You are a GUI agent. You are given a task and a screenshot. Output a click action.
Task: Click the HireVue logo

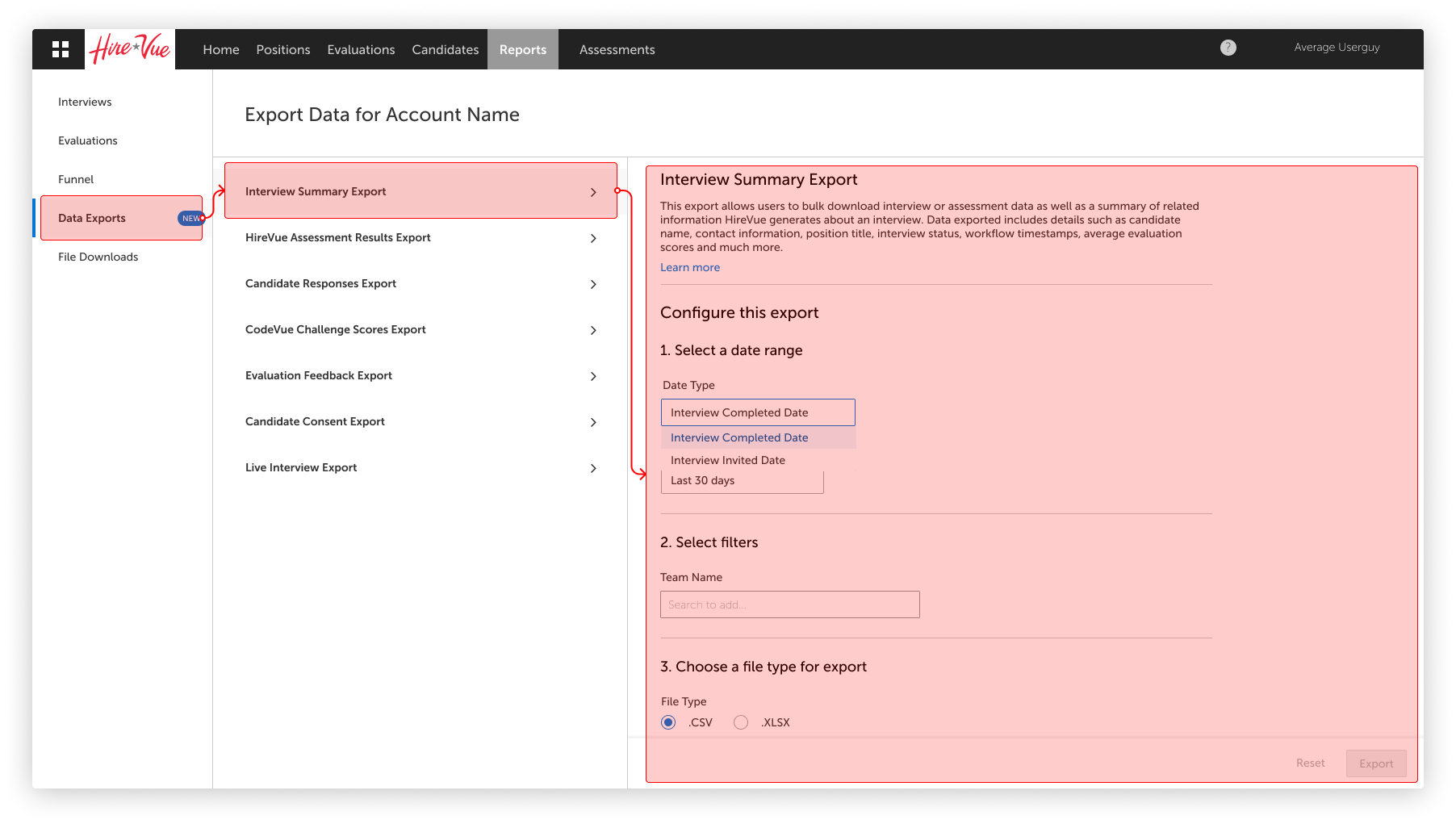pos(130,49)
